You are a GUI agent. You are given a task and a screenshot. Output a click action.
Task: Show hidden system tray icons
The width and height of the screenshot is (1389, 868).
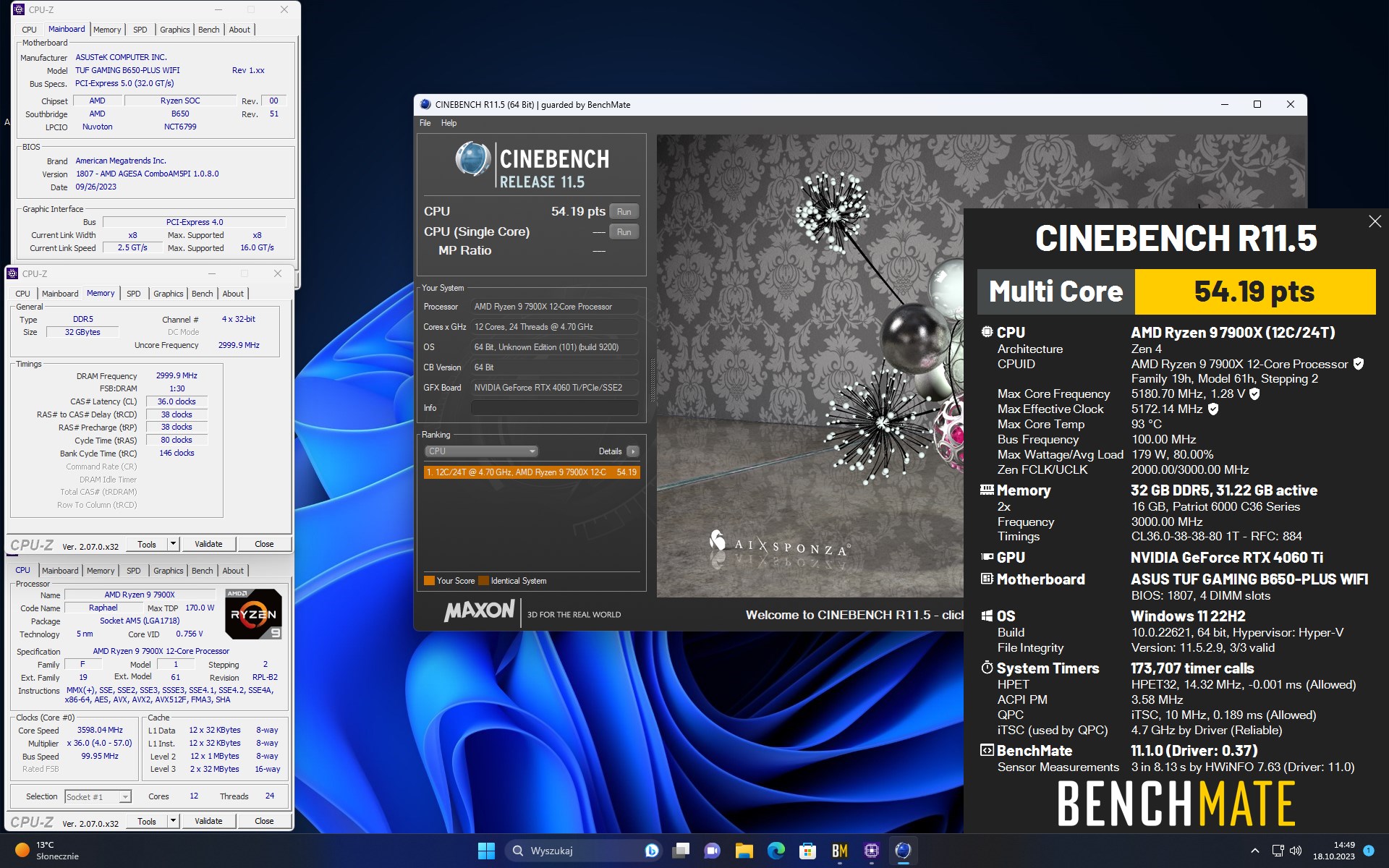[1255, 851]
